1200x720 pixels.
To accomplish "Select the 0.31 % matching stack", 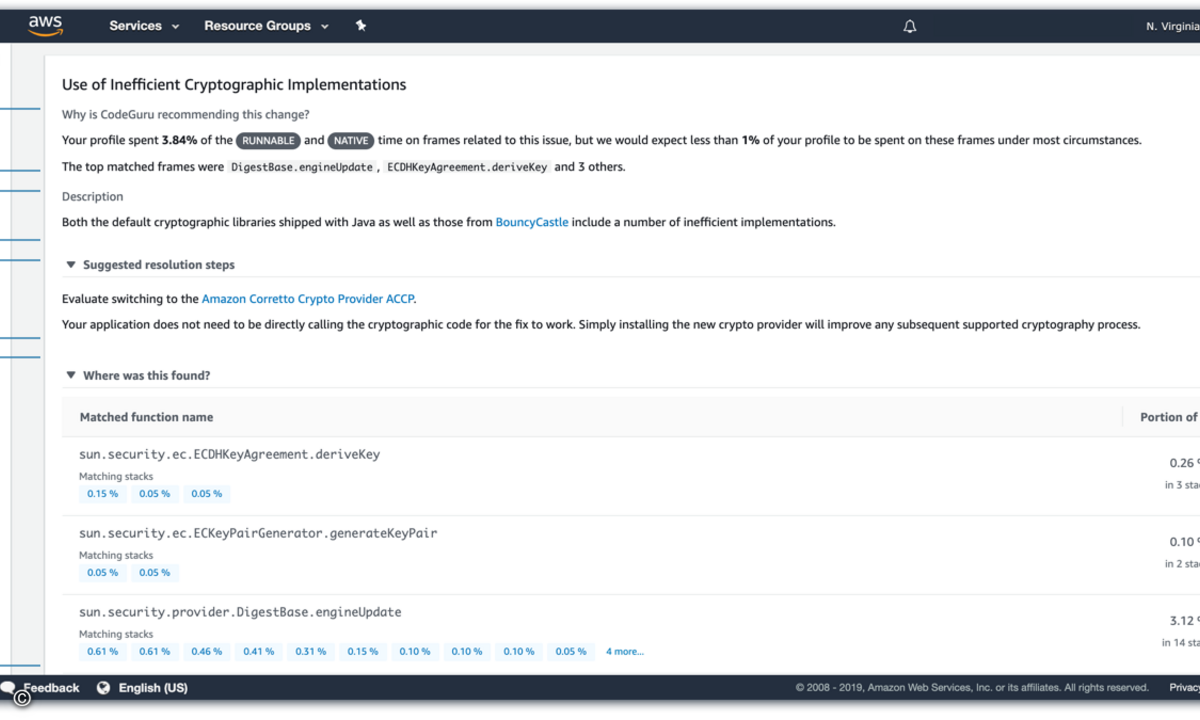I will (x=310, y=652).
